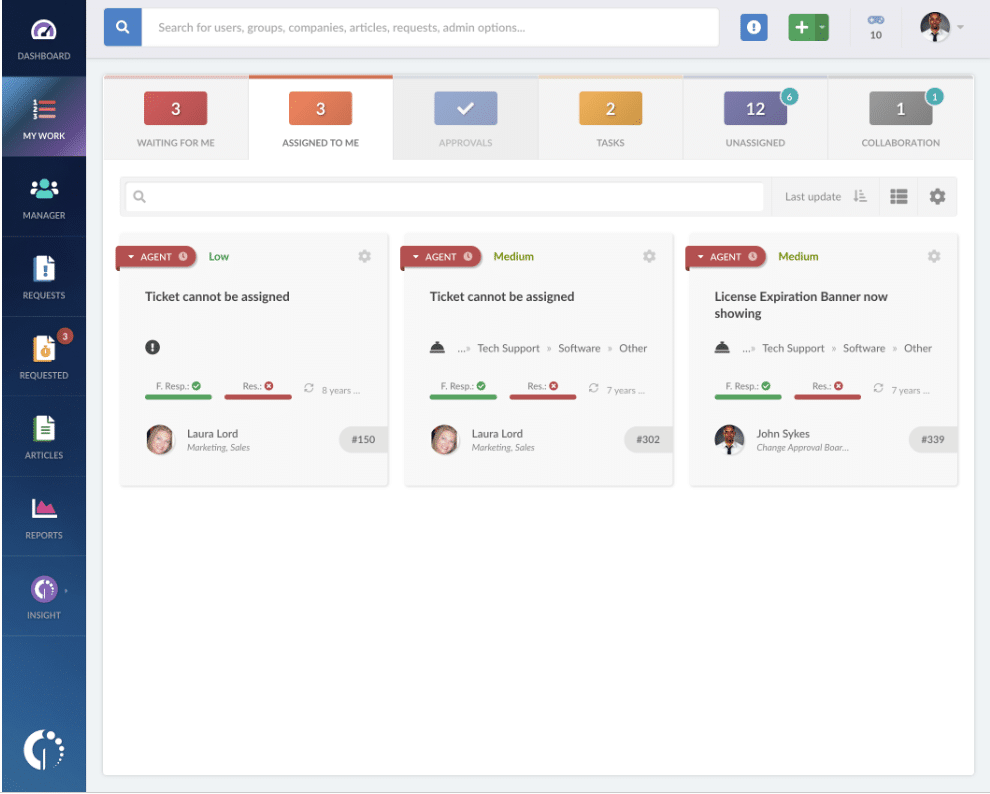Expand the green create button's dropdown arrow
The height and width of the screenshot is (794, 990).
pos(822,27)
